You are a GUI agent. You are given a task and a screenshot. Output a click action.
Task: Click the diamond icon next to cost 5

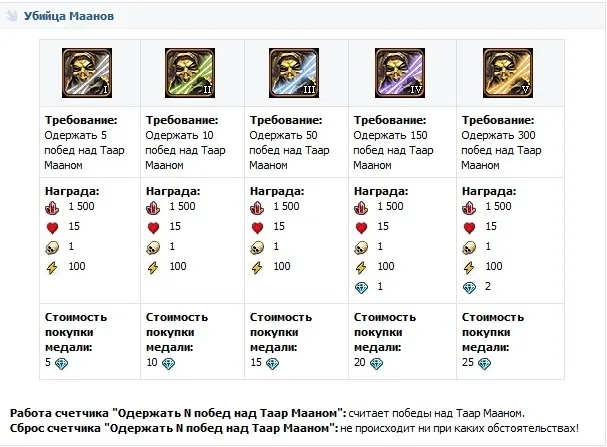pos(67,362)
